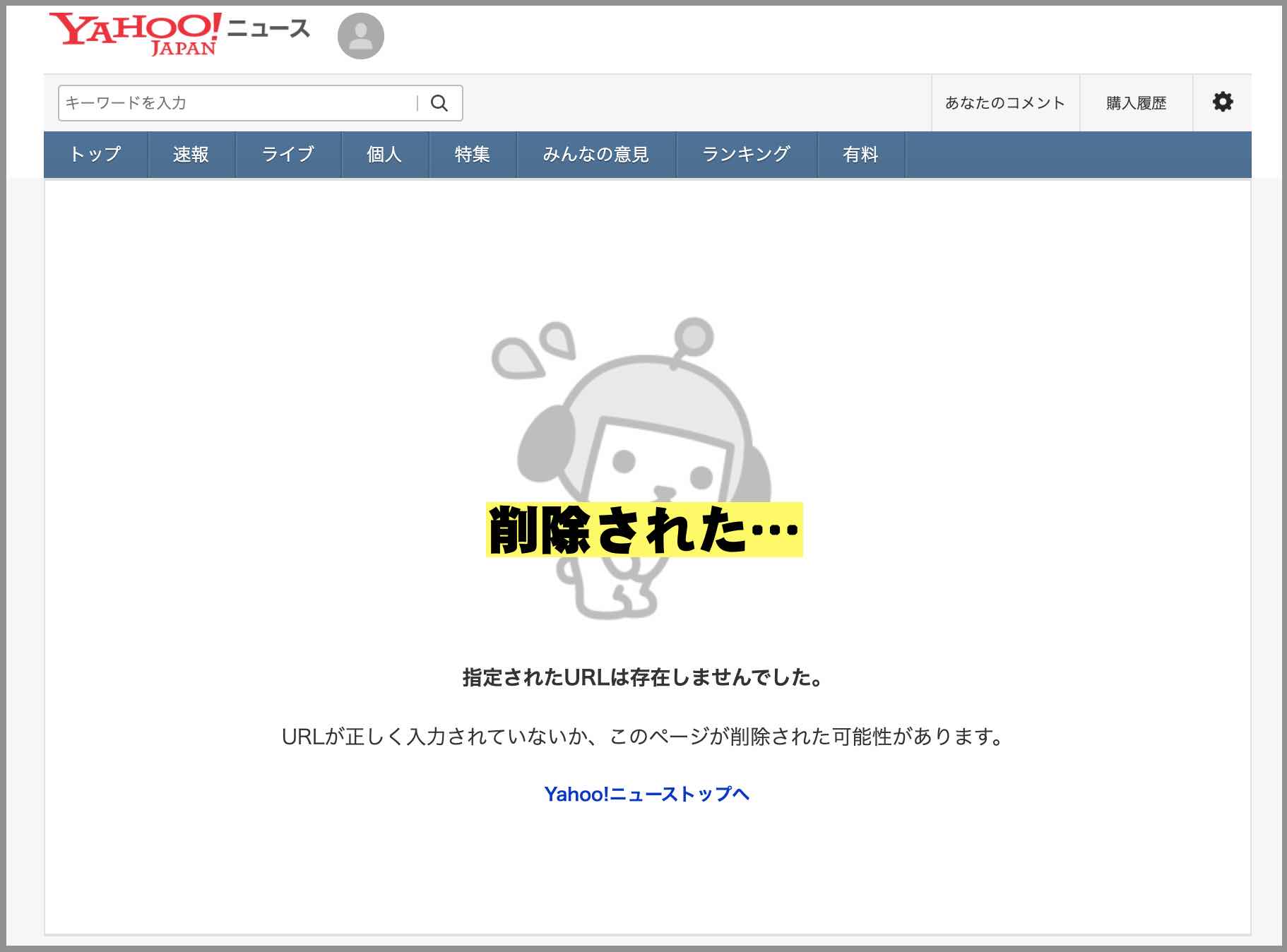Select the ランキング navigation item
This screenshot has width=1287, height=952.
(x=746, y=154)
